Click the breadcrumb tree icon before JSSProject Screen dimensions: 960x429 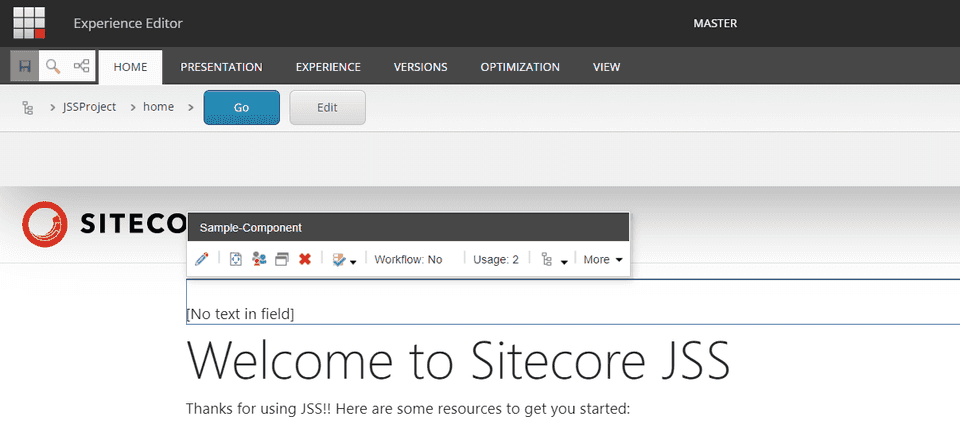(x=28, y=108)
